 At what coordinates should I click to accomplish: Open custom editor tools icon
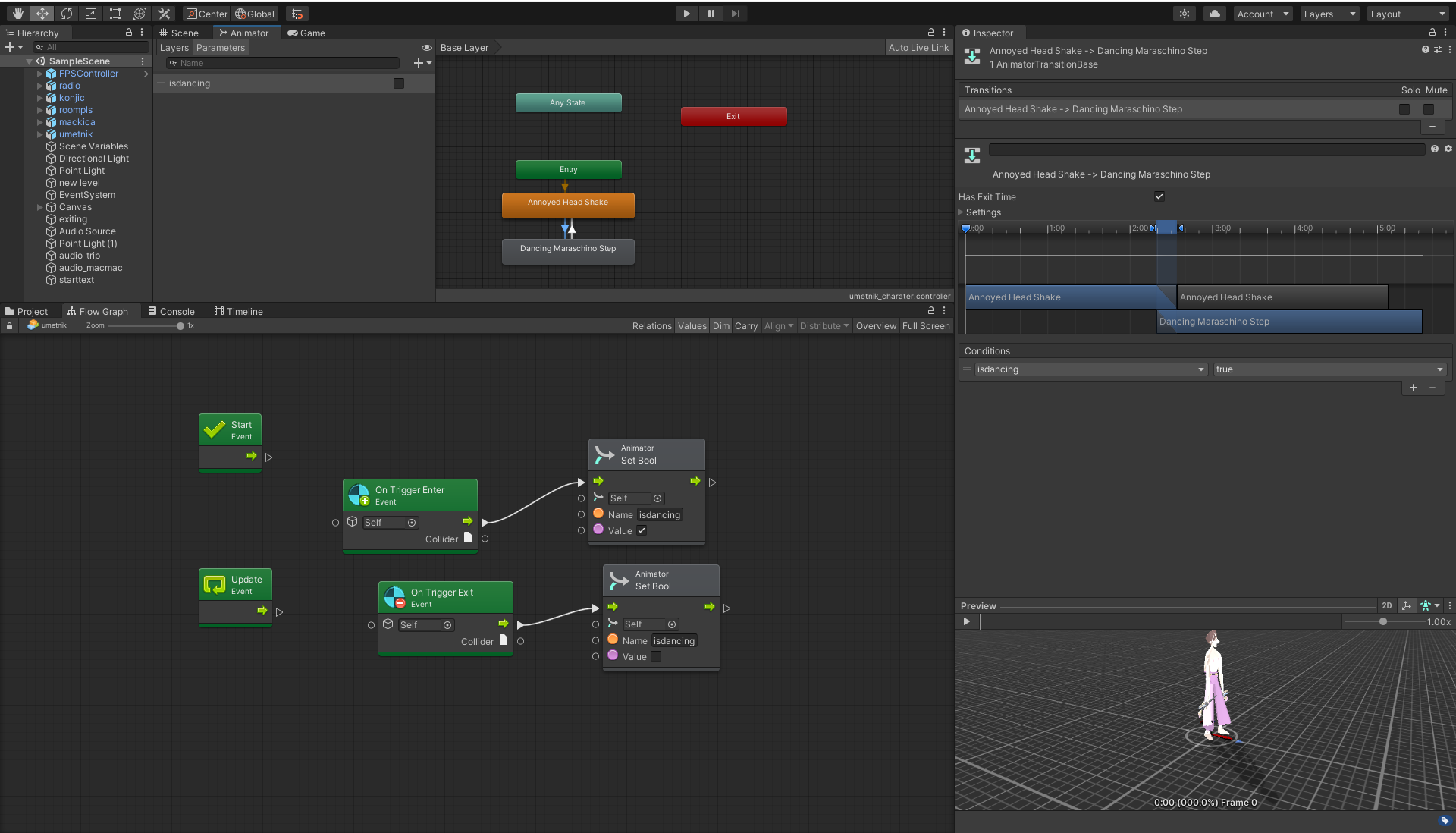164,14
